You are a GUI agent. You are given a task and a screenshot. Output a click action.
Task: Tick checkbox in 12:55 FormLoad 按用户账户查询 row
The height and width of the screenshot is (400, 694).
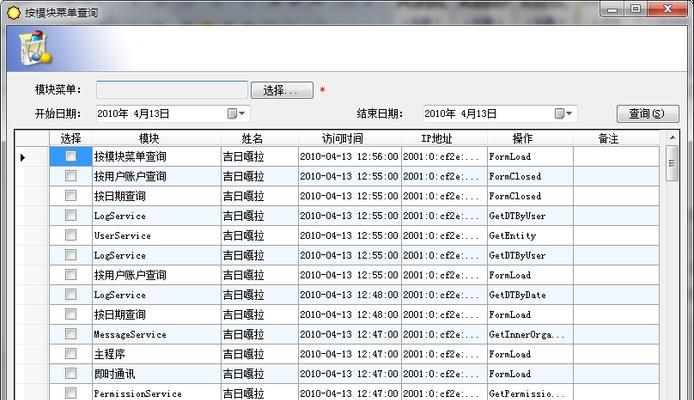pyautogui.click(x=71, y=275)
